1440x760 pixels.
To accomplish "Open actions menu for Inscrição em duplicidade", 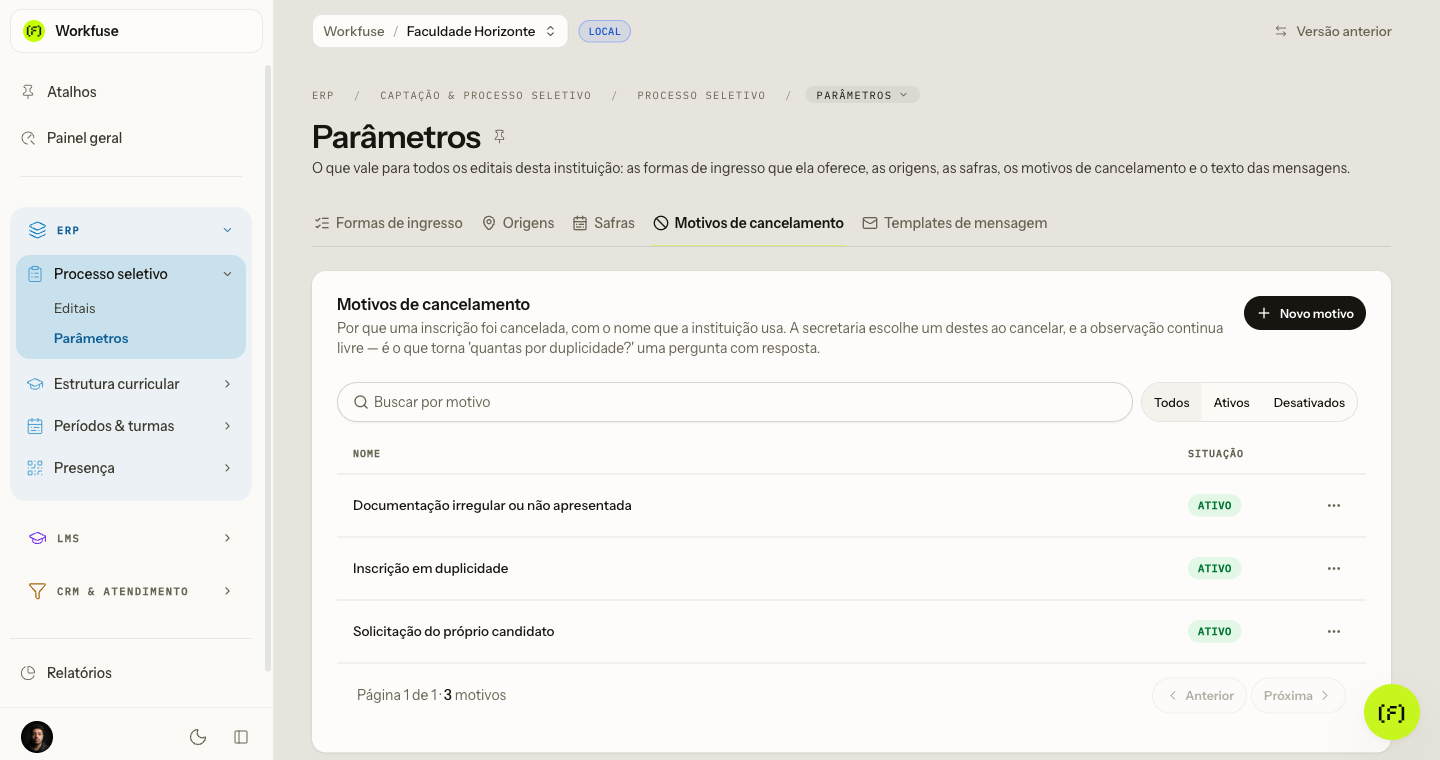I will click(x=1334, y=569).
